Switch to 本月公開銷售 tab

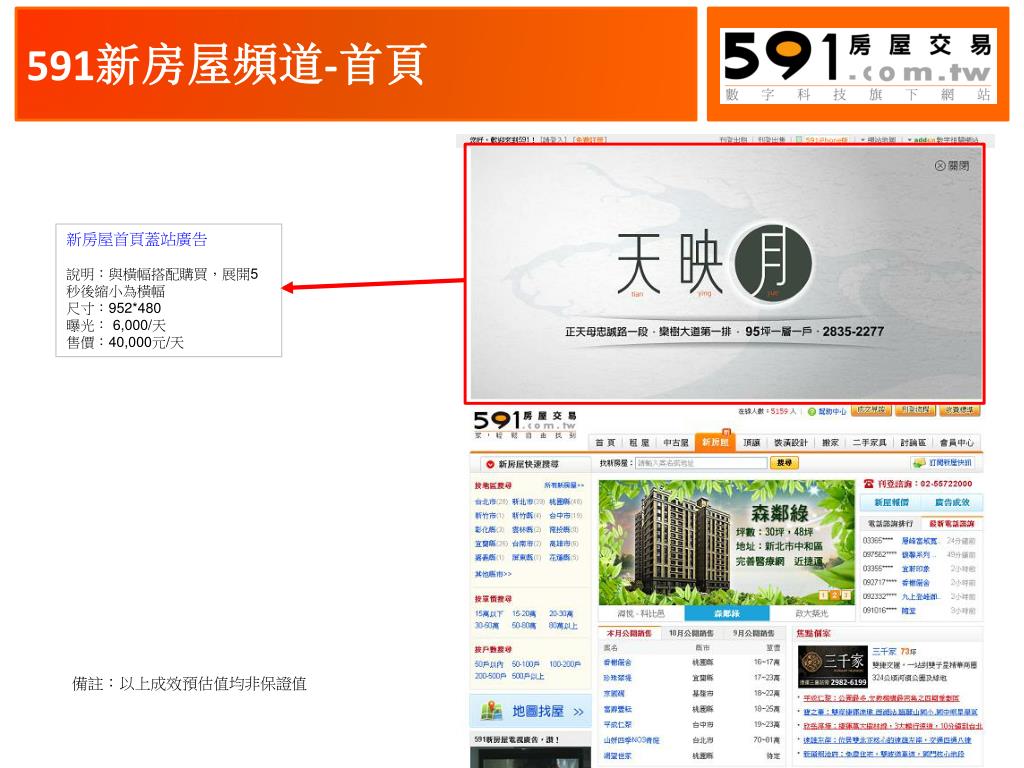click(630, 633)
